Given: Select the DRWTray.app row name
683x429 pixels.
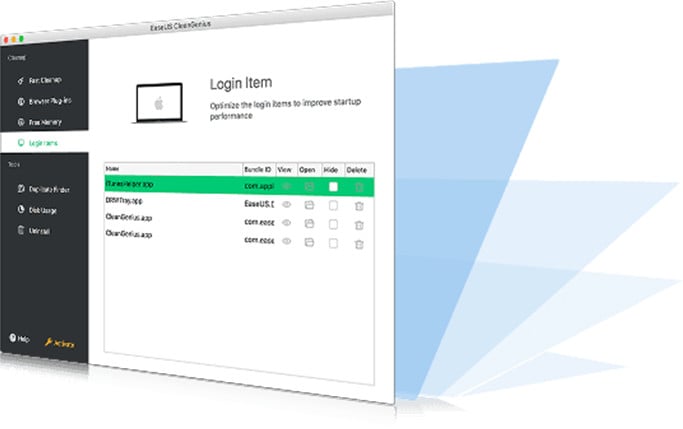Looking at the screenshot, I should tap(124, 201).
